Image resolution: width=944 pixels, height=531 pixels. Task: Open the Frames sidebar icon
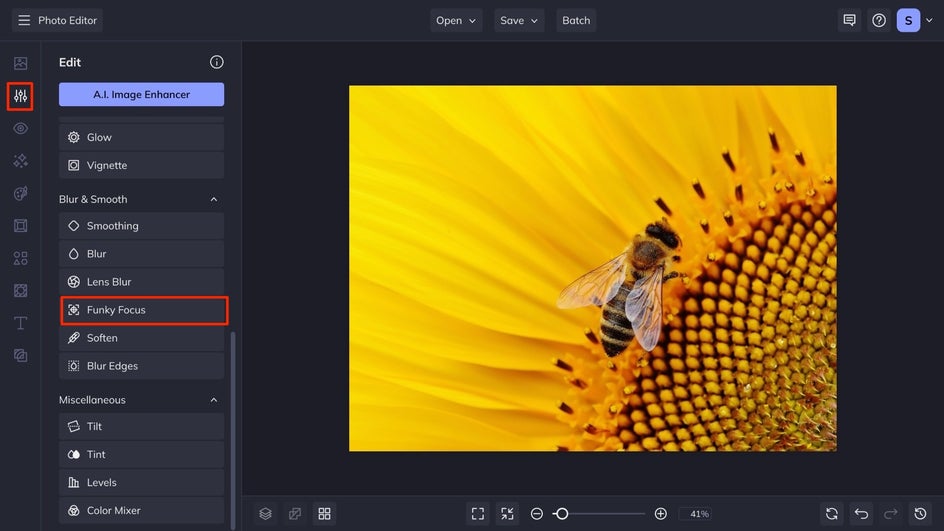[20, 226]
